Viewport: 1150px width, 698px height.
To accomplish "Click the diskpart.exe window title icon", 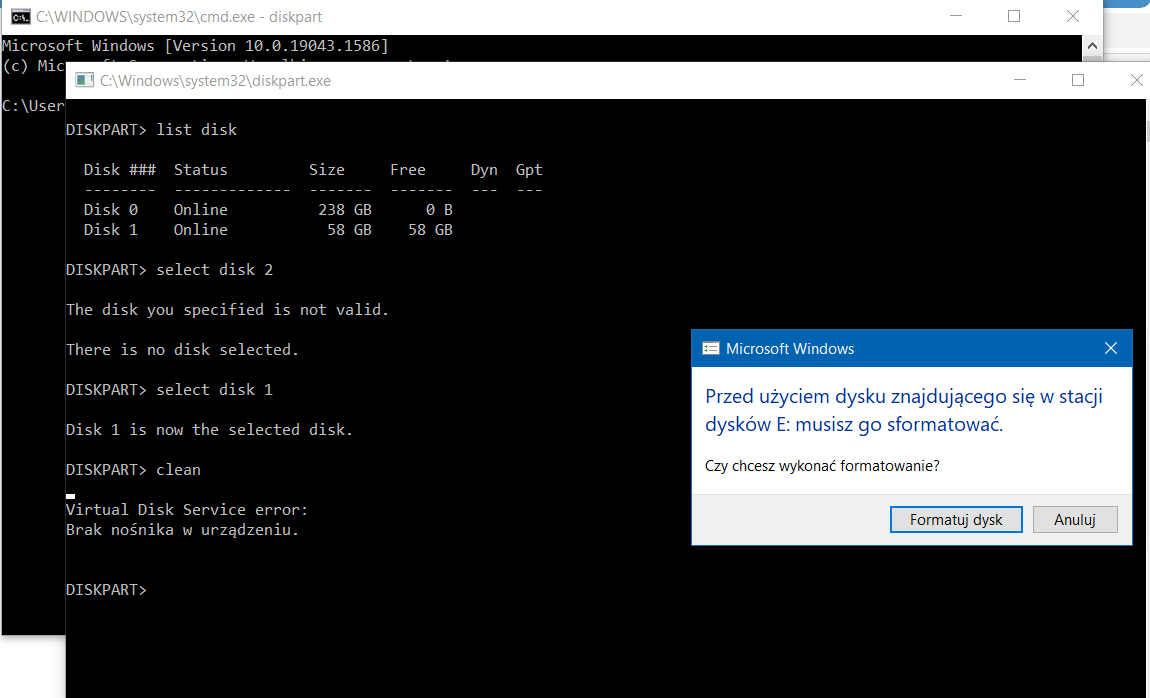I will (x=85, y=80).
